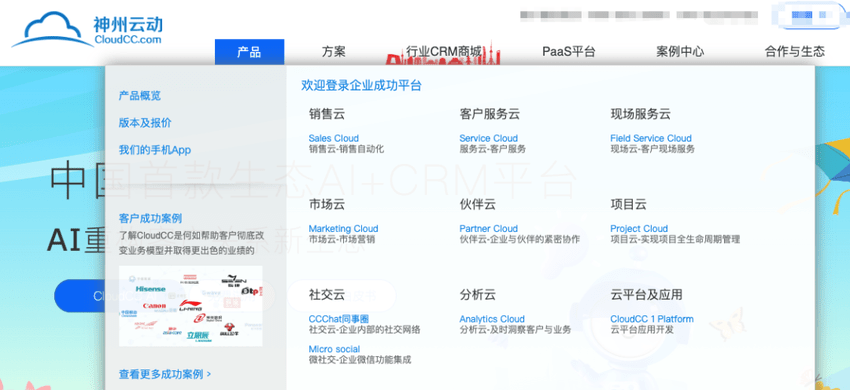Click the 销售云 category heading

[x=327, y=114]
